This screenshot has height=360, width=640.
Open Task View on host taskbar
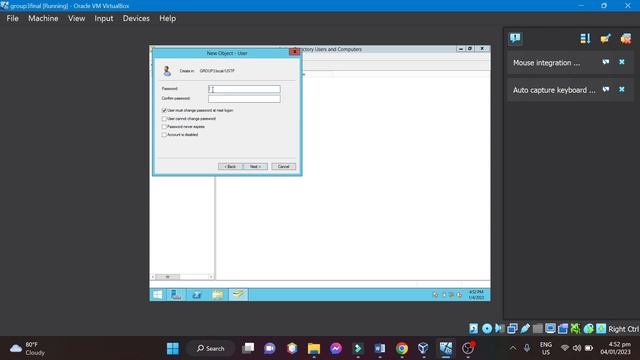pyautogui.click(x=248, y=348)
